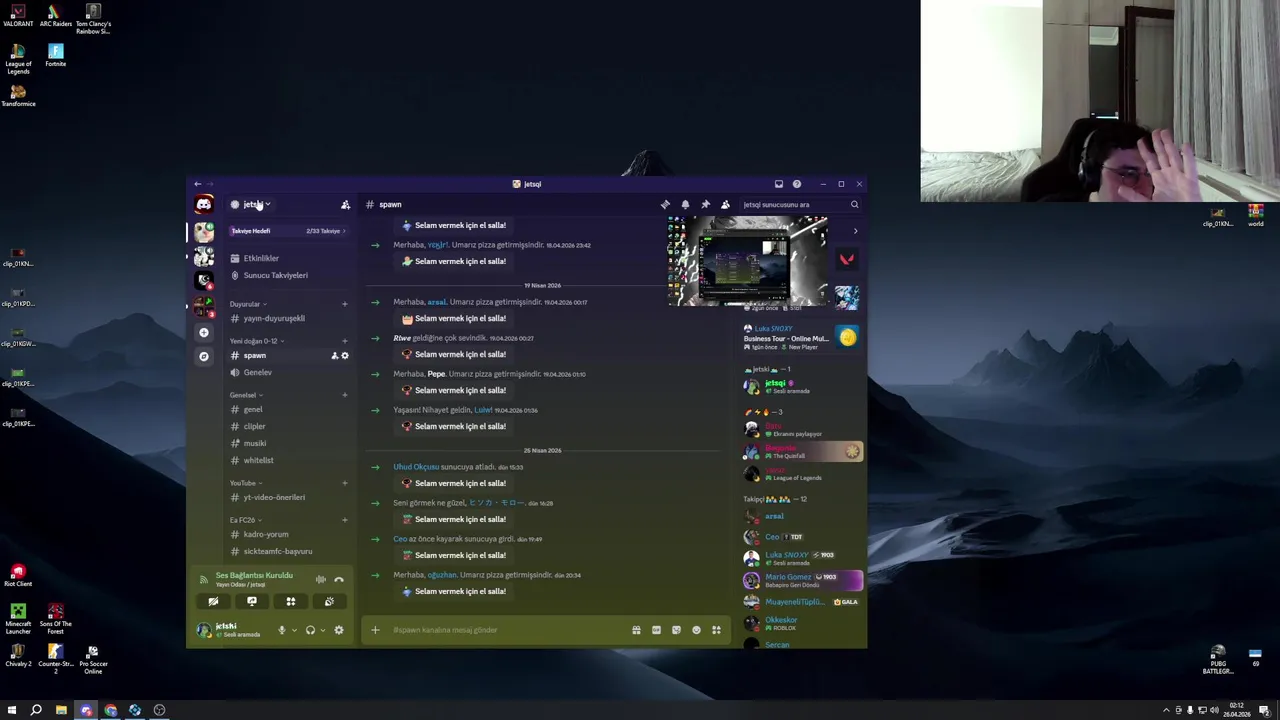Screen dimensions: 1280x720
Task: Open Fortnite desktop shortcut
Action: pyautogui.click(x=56, y=55)
